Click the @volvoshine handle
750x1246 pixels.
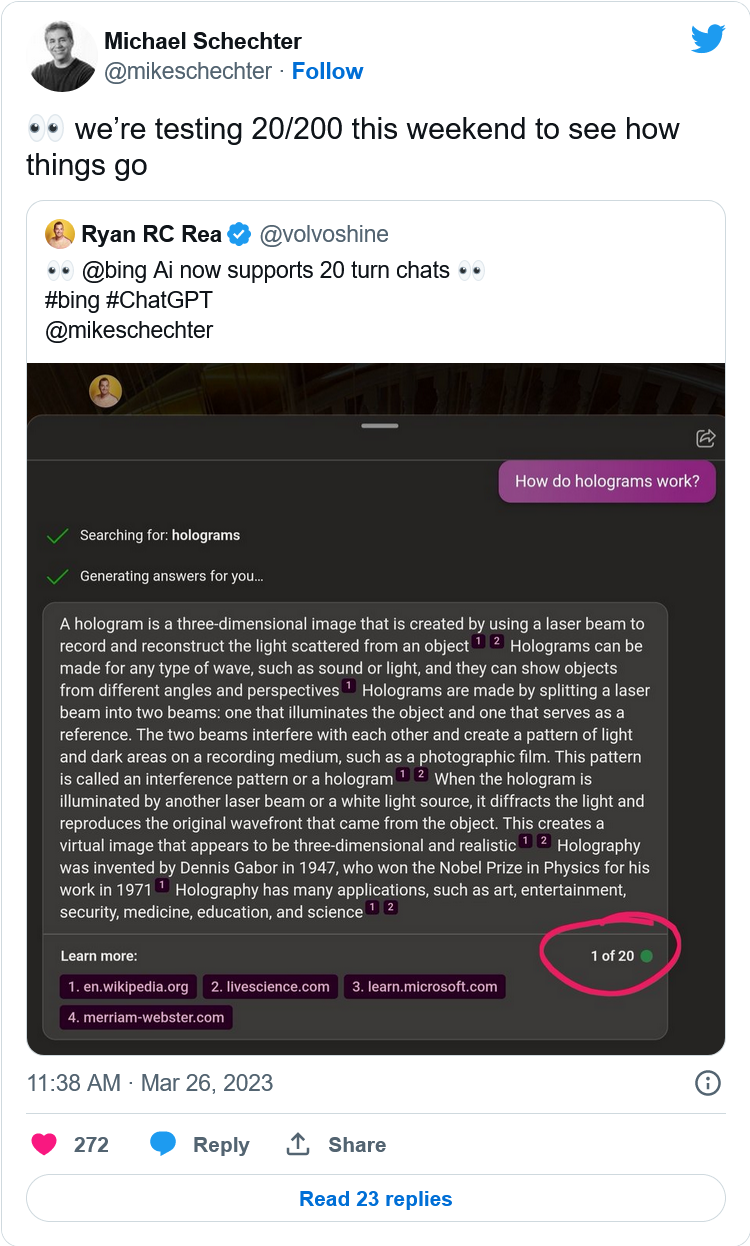(x=324, y=234)
